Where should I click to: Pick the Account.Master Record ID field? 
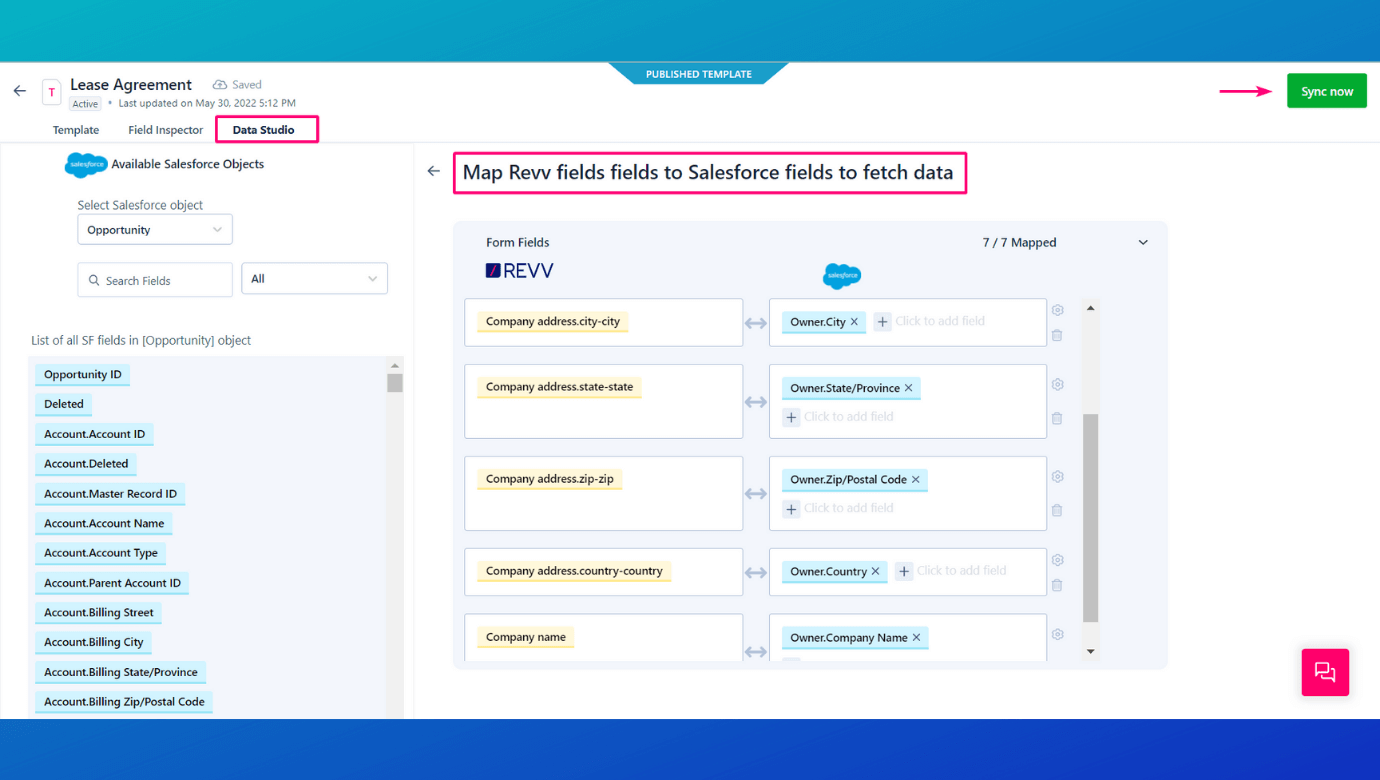tap(110, 494)
